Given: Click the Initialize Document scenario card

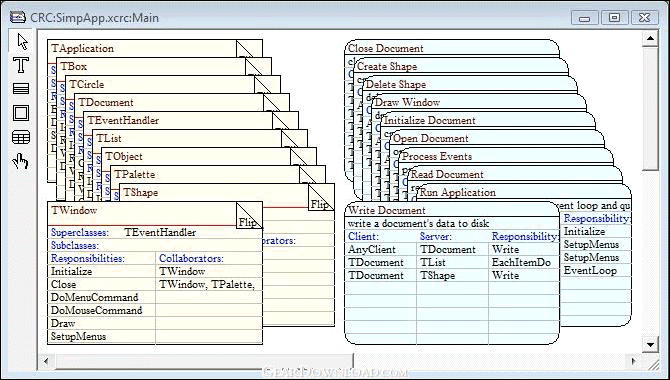Looking at the screenshot, I should [x=429, y=120].
